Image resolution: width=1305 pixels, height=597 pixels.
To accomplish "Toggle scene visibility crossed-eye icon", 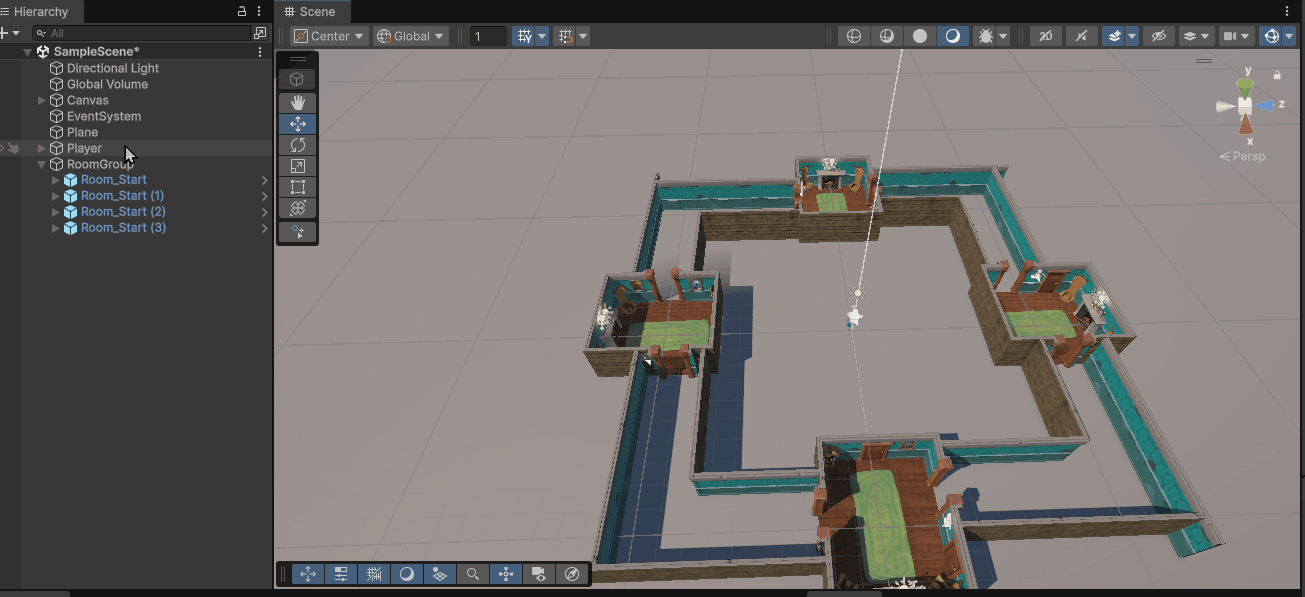I will click(x=1158, y=36).
